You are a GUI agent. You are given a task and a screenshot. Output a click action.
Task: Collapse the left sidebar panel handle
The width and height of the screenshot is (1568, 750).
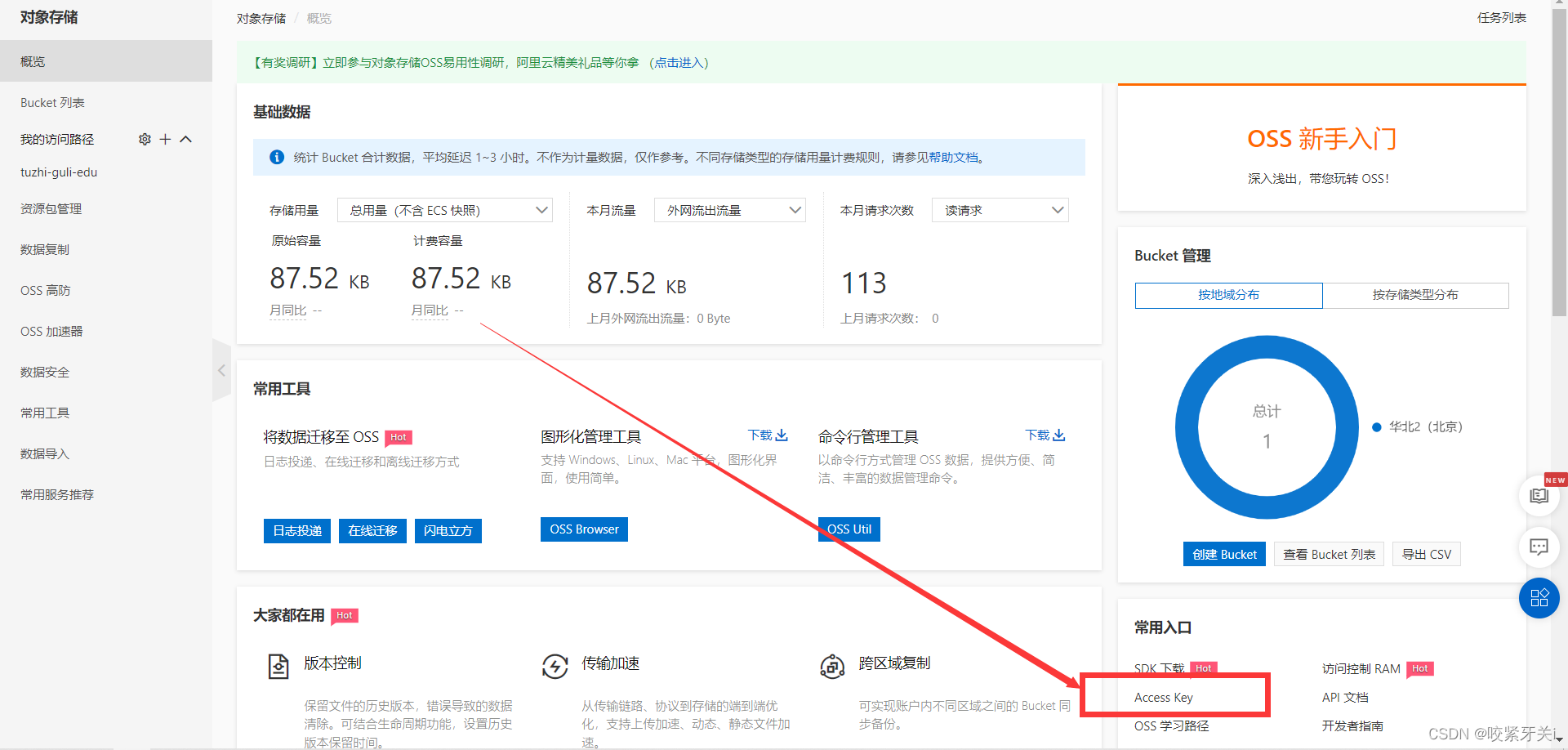click(221, 370)
